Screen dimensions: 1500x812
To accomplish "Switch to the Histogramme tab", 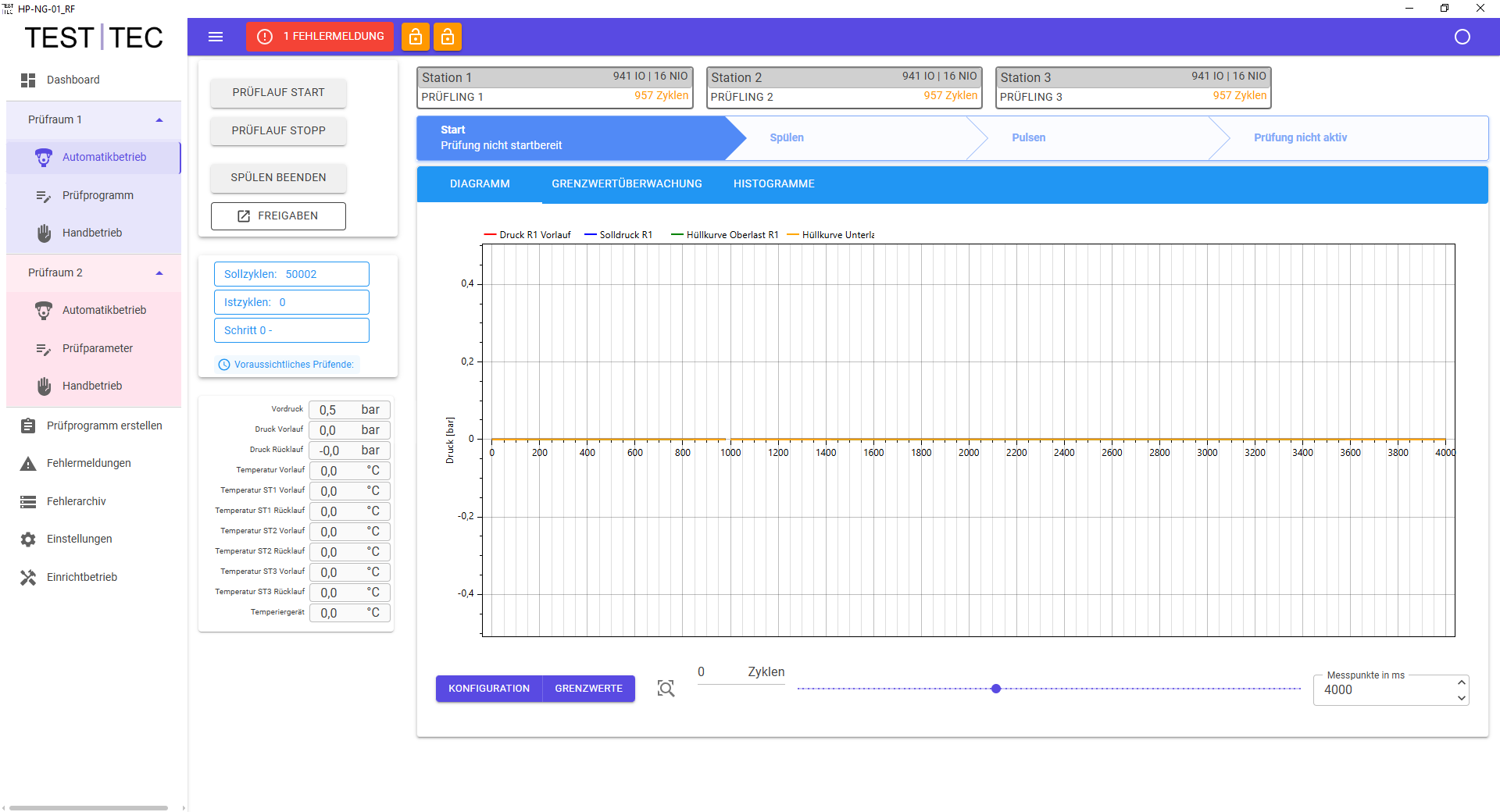I will (773, 183).
